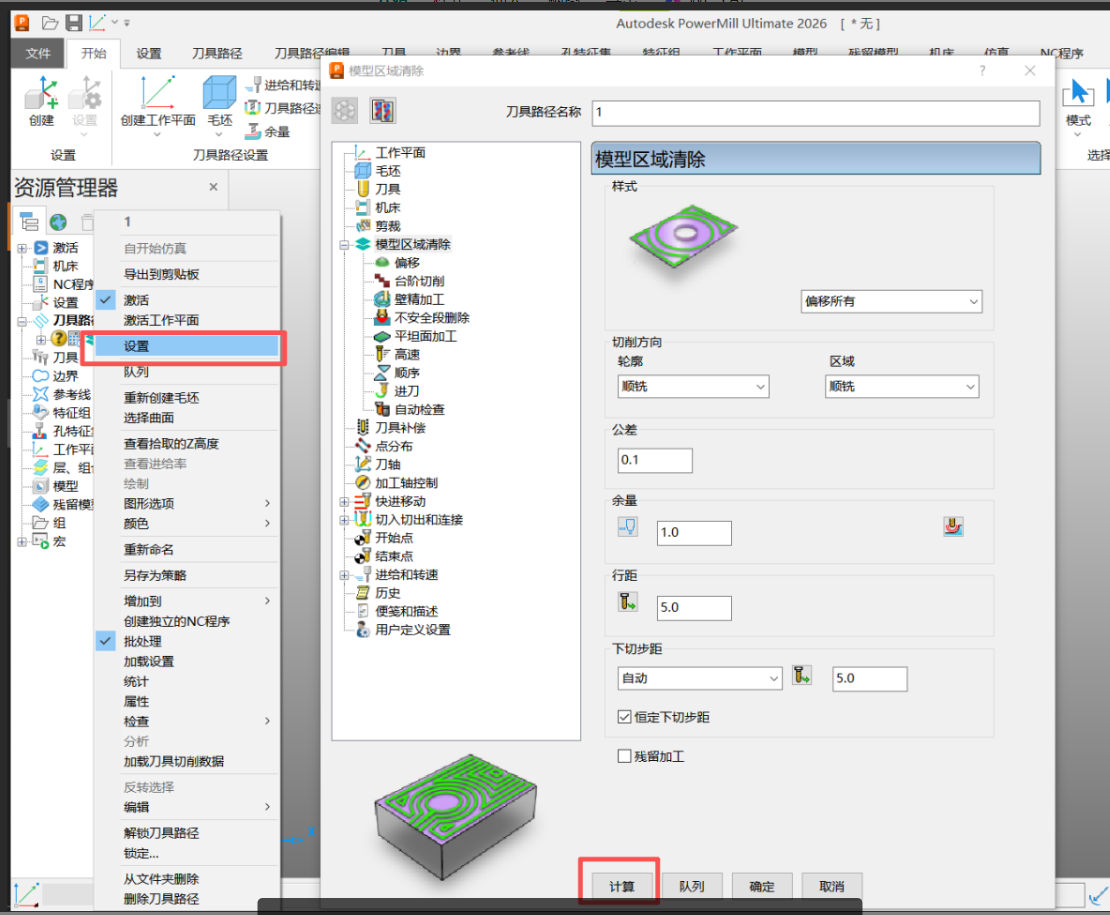Click the open project folder icon

click(50, 23)
